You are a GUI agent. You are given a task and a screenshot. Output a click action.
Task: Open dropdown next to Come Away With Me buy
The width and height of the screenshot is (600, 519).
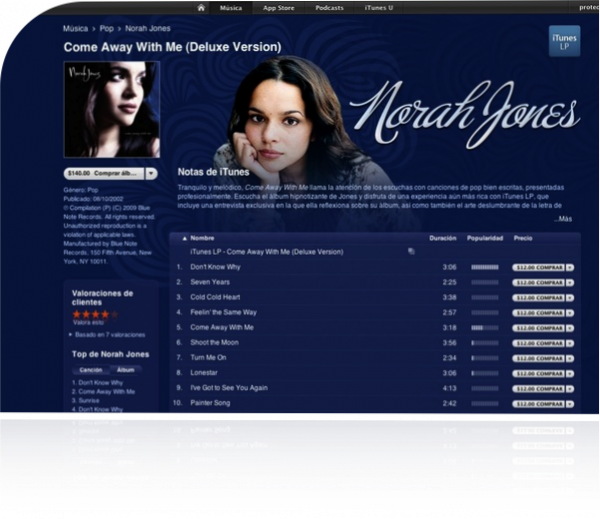[x=570, y=328]
